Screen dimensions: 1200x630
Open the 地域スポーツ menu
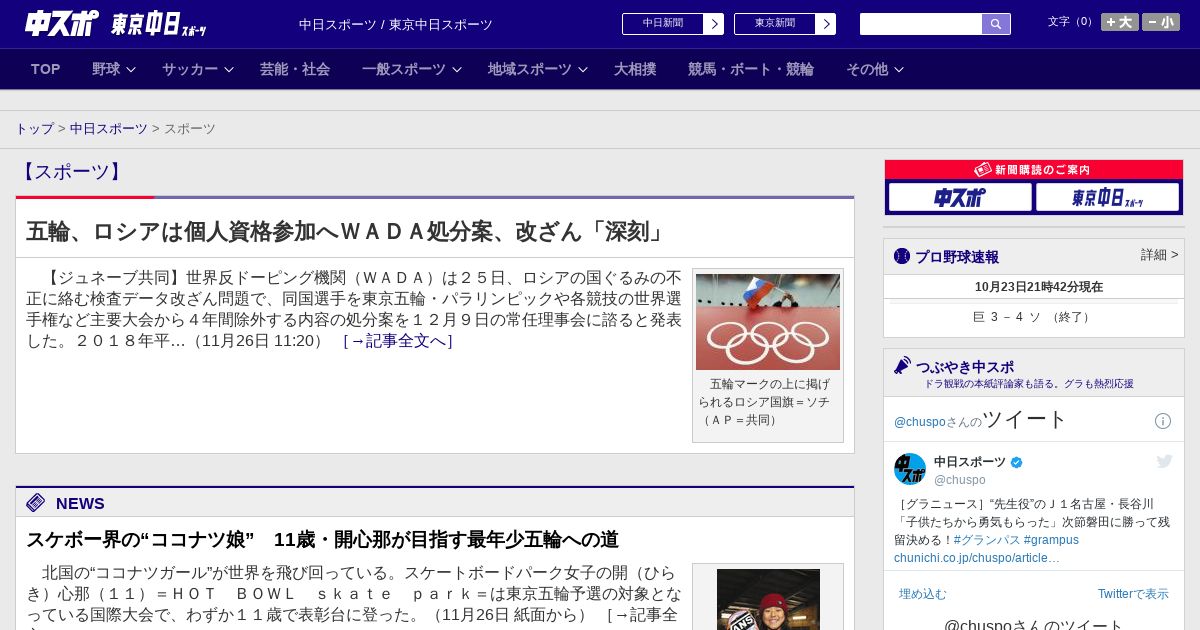530,69
